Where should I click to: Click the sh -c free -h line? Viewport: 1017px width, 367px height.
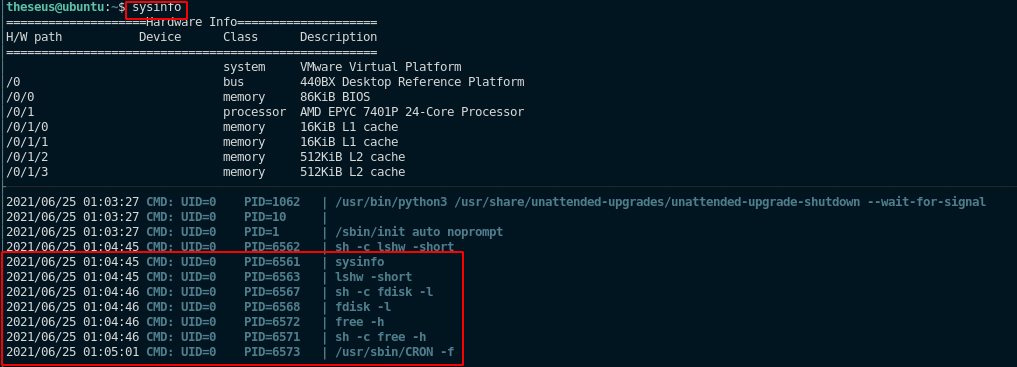(x=216, y=337)
